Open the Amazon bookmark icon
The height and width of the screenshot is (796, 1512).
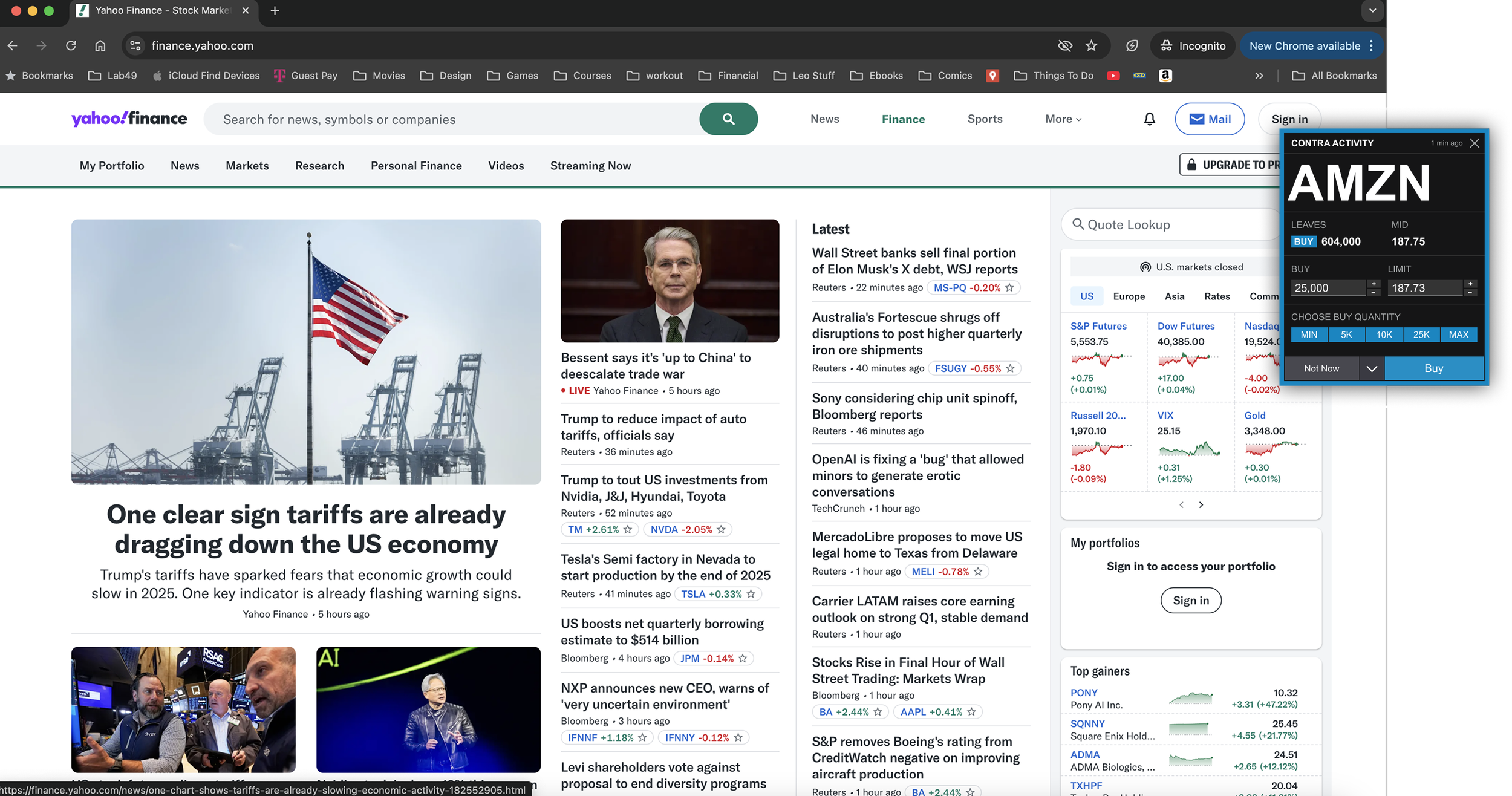point(1165,76)
